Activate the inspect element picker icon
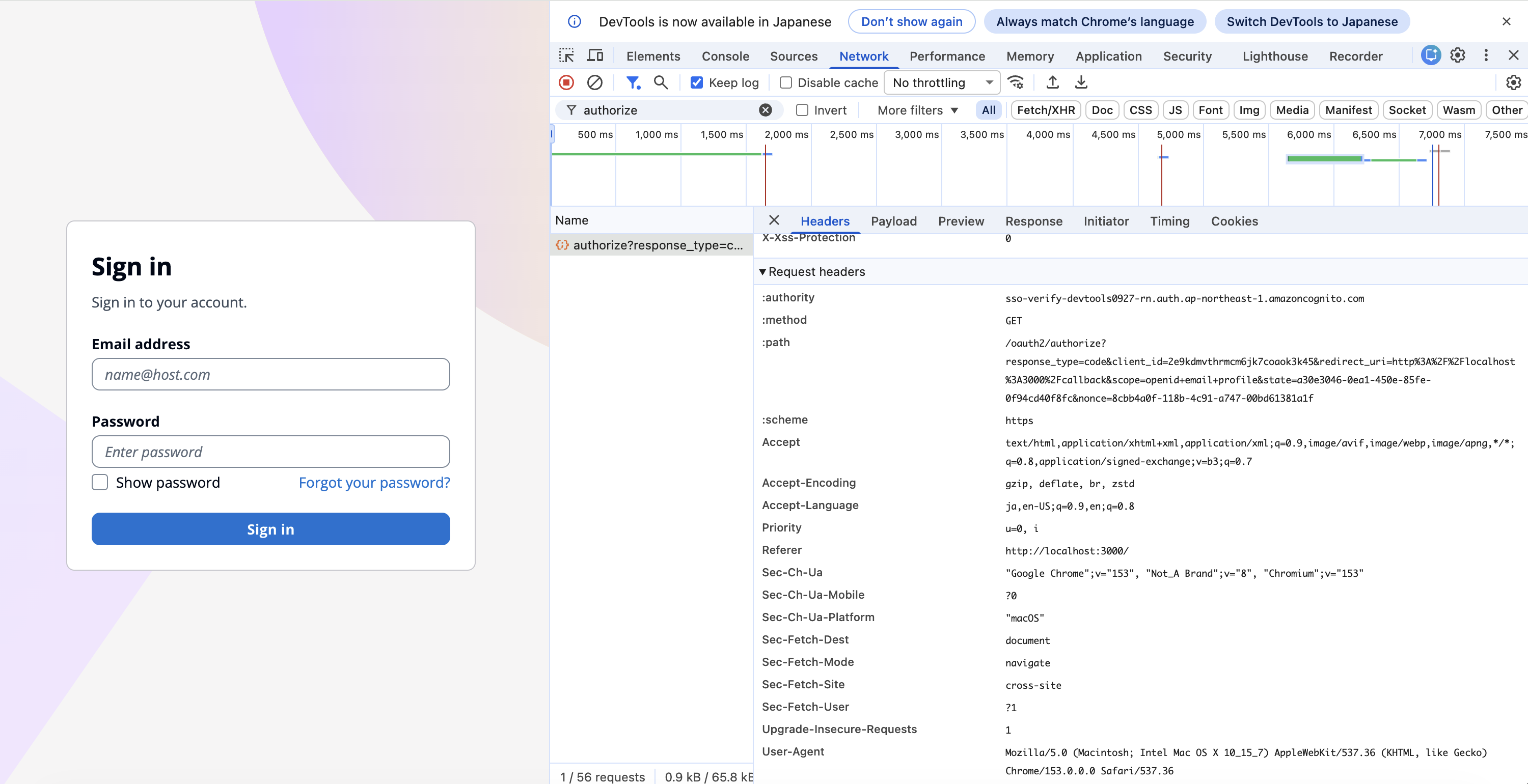This screenshot has width=1528, height=784. pos(566,56)
